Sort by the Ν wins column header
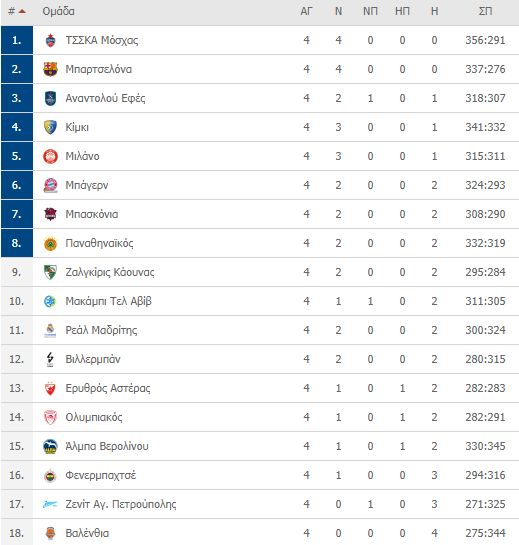The height and width of the screenshot is (545, 519). pos(338,11)
